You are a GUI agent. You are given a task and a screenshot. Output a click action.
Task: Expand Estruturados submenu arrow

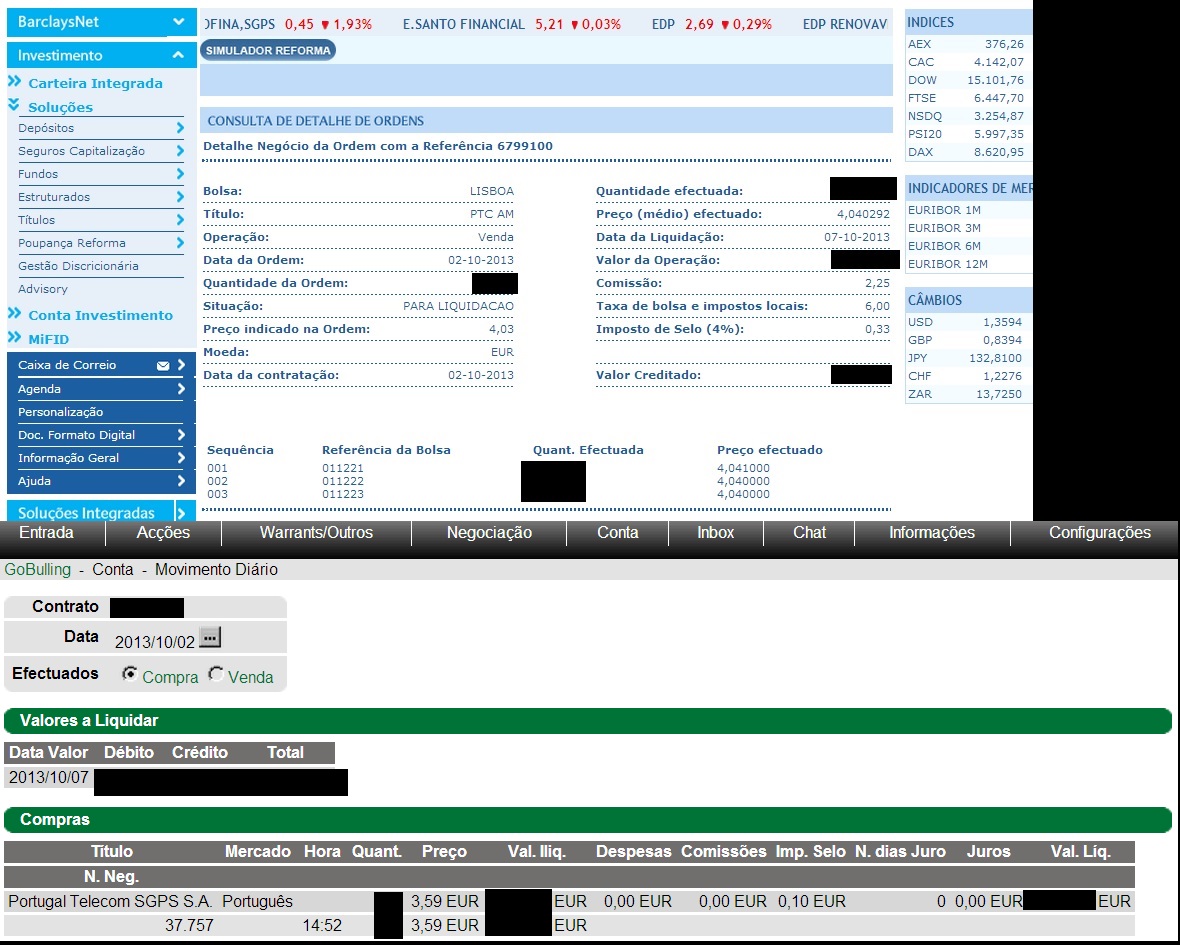pyautogui.click(x=180, y=196)
